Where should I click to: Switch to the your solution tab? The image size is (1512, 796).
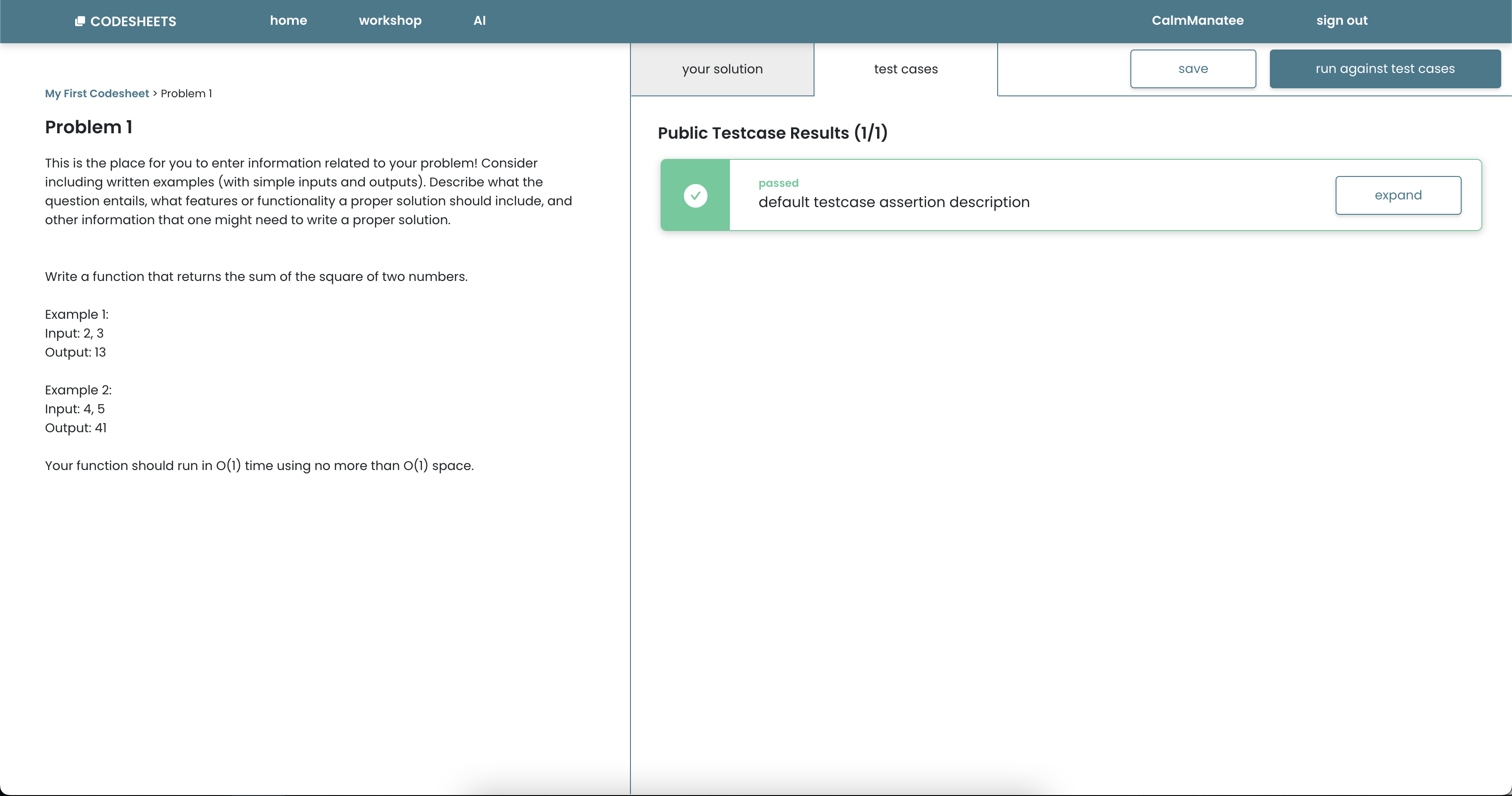click(x=722, y=69)
